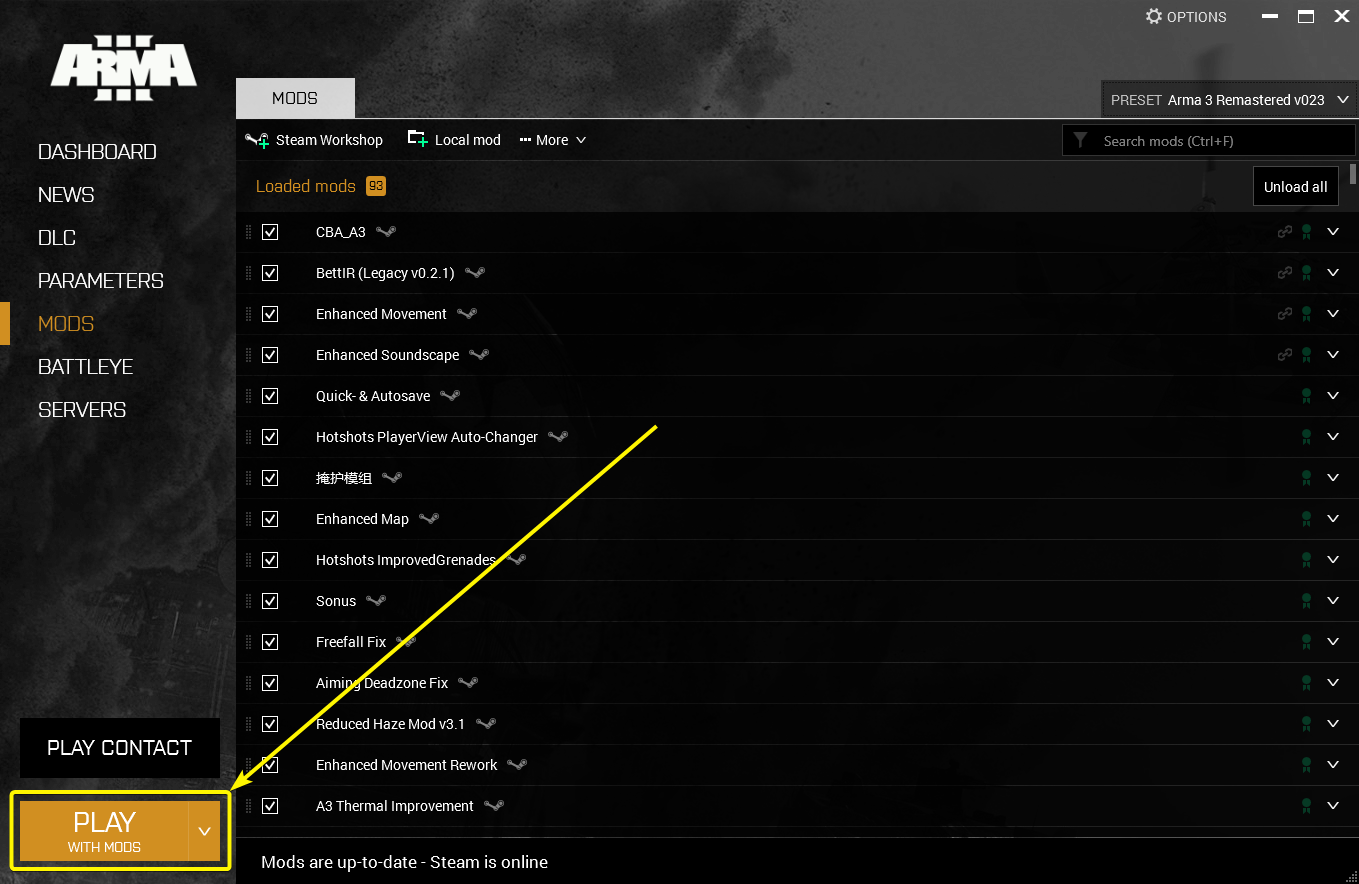Click the Unload all button

[1296, 187]
